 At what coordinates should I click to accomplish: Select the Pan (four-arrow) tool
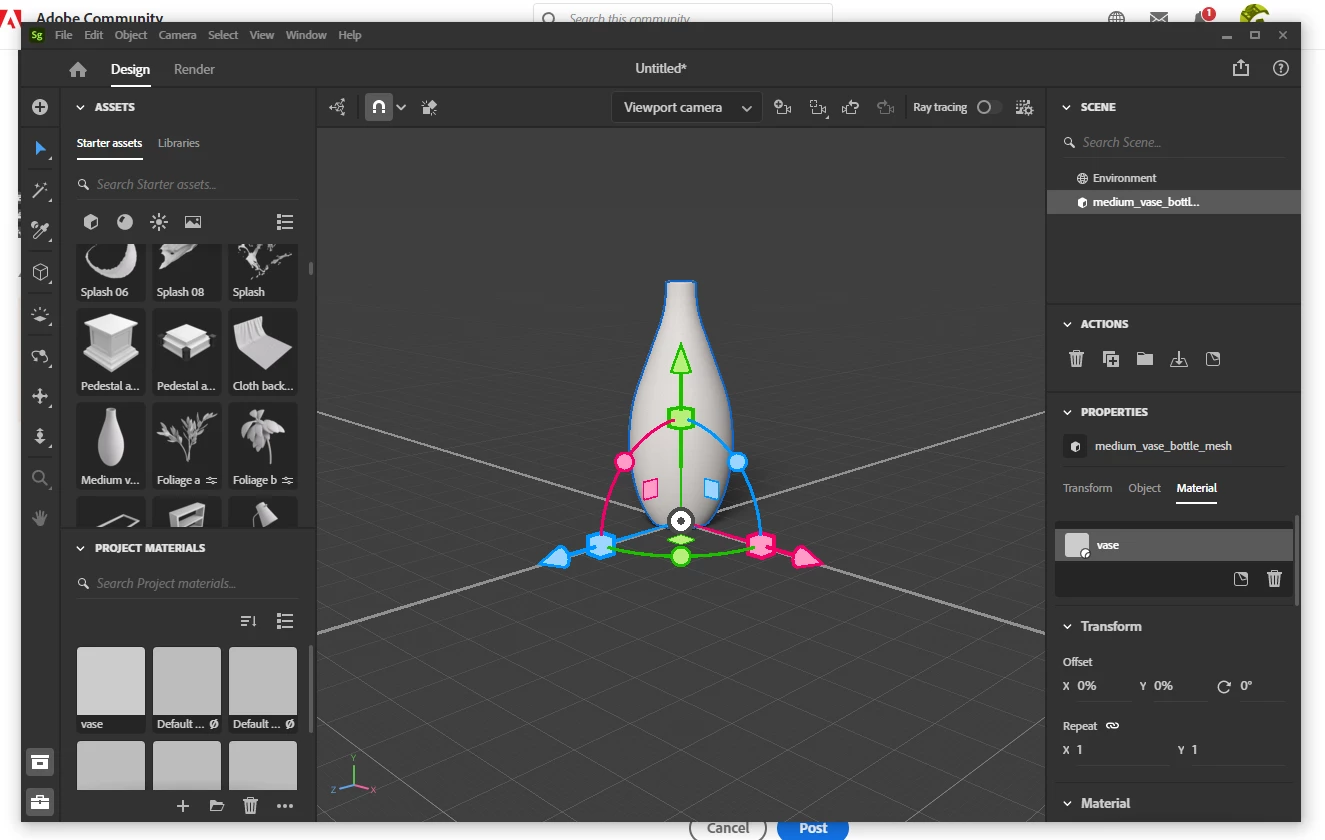[x=40, y=396]
